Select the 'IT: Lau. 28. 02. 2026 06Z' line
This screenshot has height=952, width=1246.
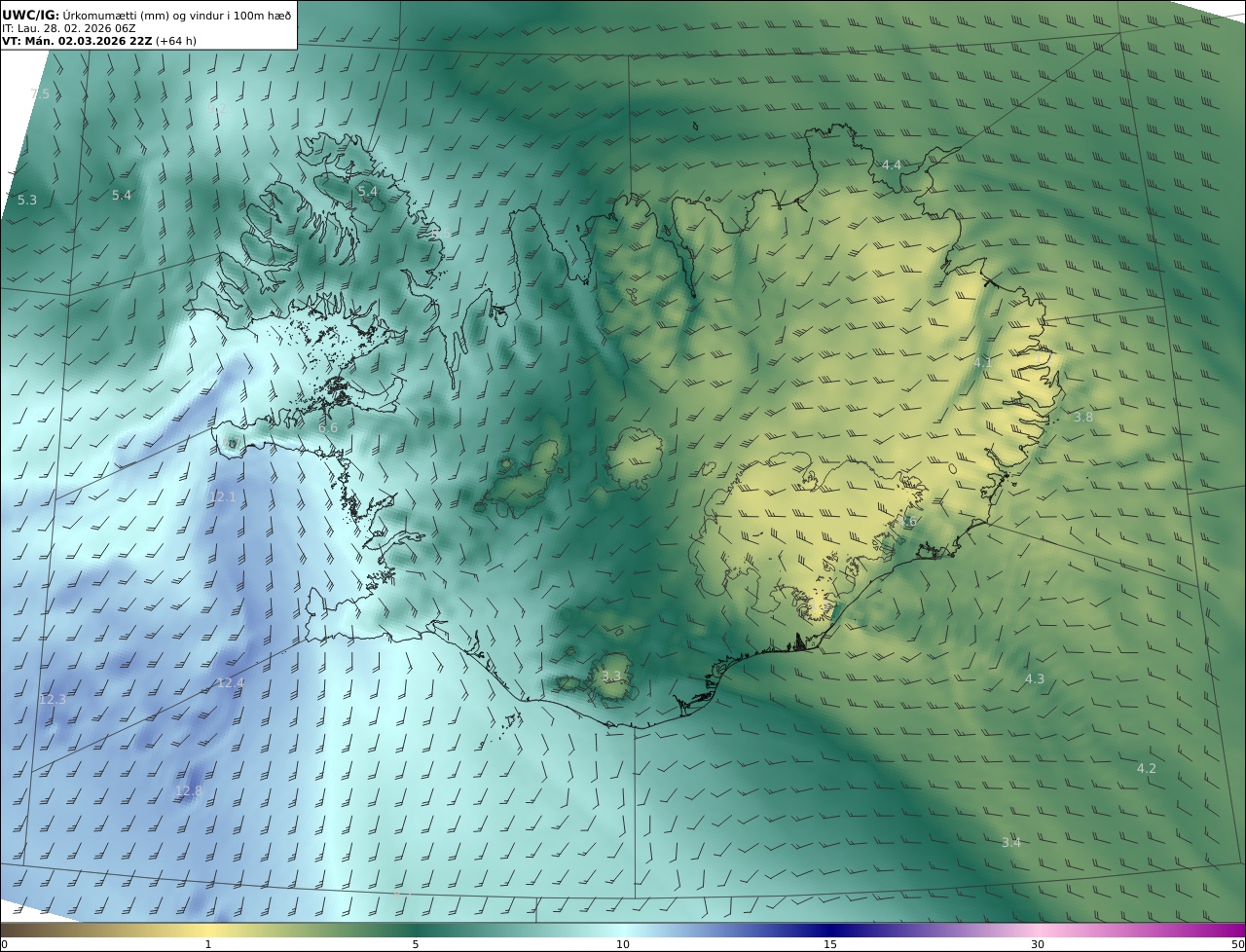tap(68, 28)
